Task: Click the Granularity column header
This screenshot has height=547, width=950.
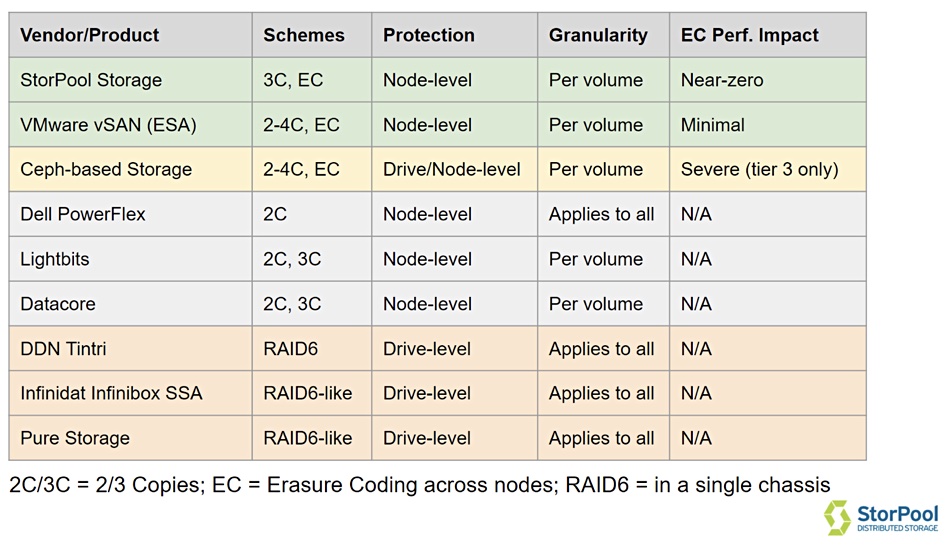Action: [x=603, y=35]
